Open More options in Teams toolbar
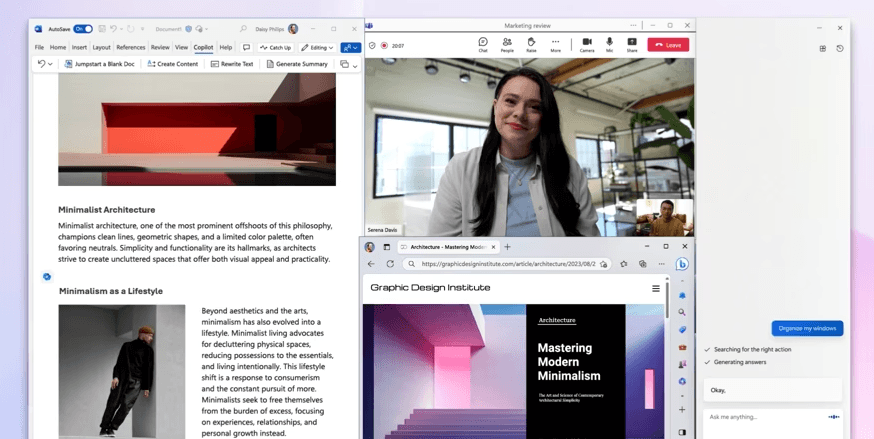Image resolution: width=874 pixels, height=439 pixels. tap(555, 45)
